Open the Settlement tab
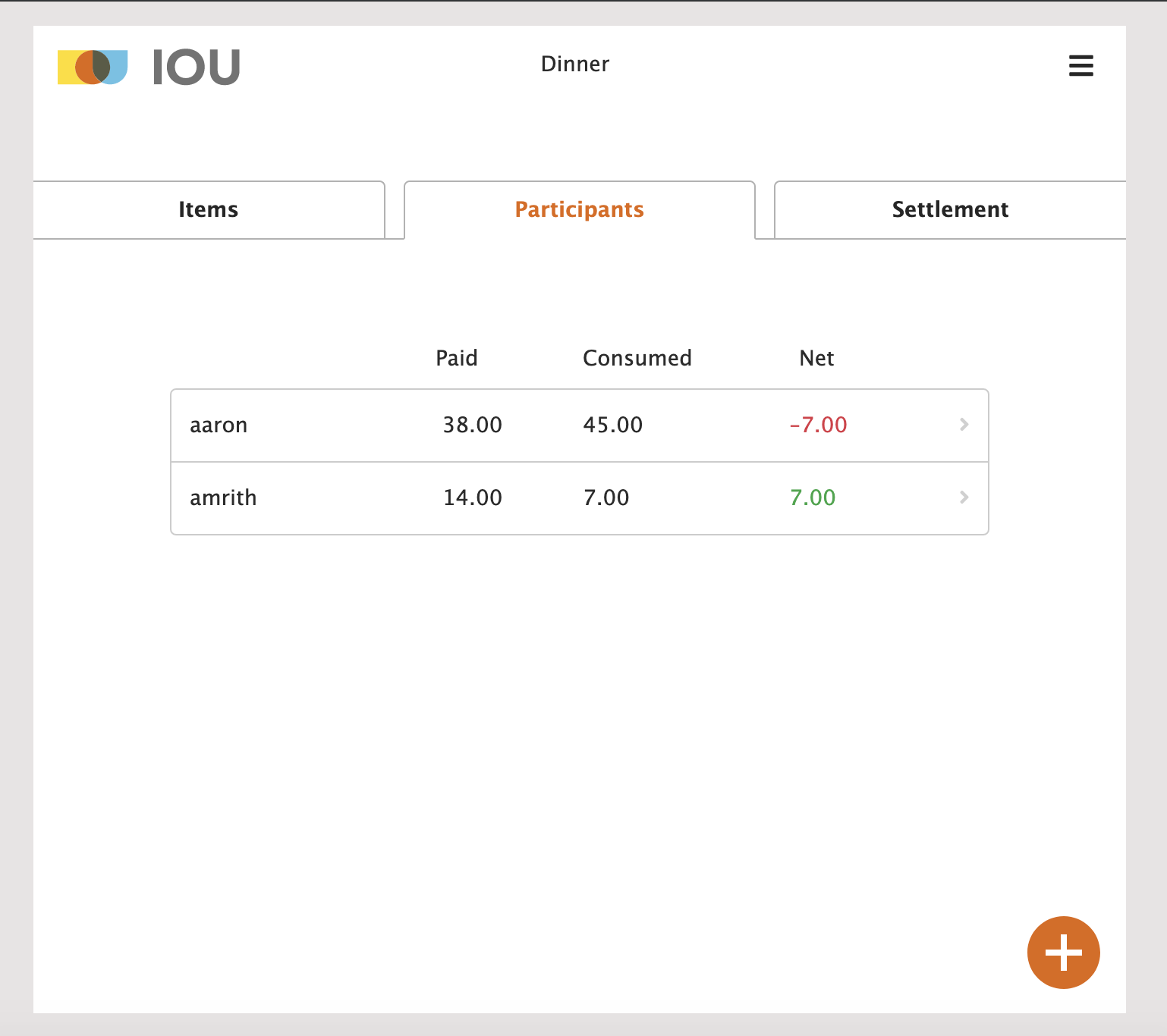Image resolution: width=1167 pixels, height=1036 pixels. (949, 209)
